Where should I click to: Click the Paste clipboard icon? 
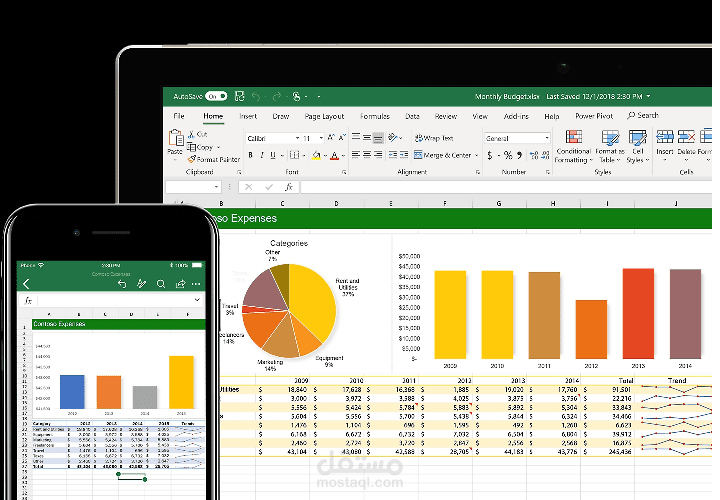[175, 138]
